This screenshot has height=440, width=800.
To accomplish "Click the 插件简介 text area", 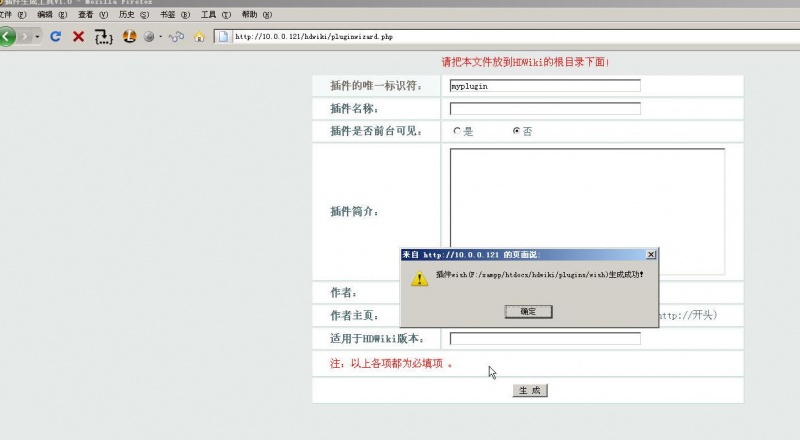I will (x=587, y=211).
